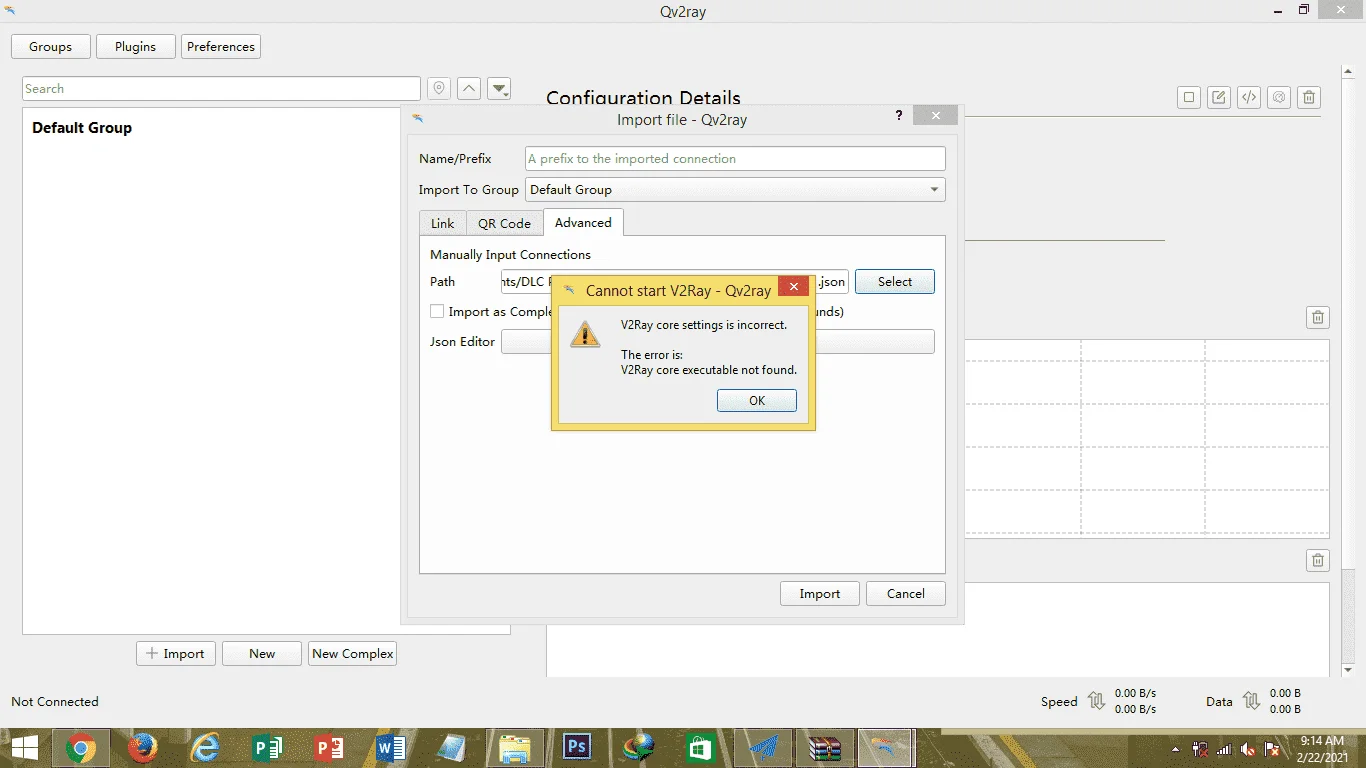The height and width of the screenshot is (768, 1366).
Task: Open the Windows Start button
Action: [25, 748]
